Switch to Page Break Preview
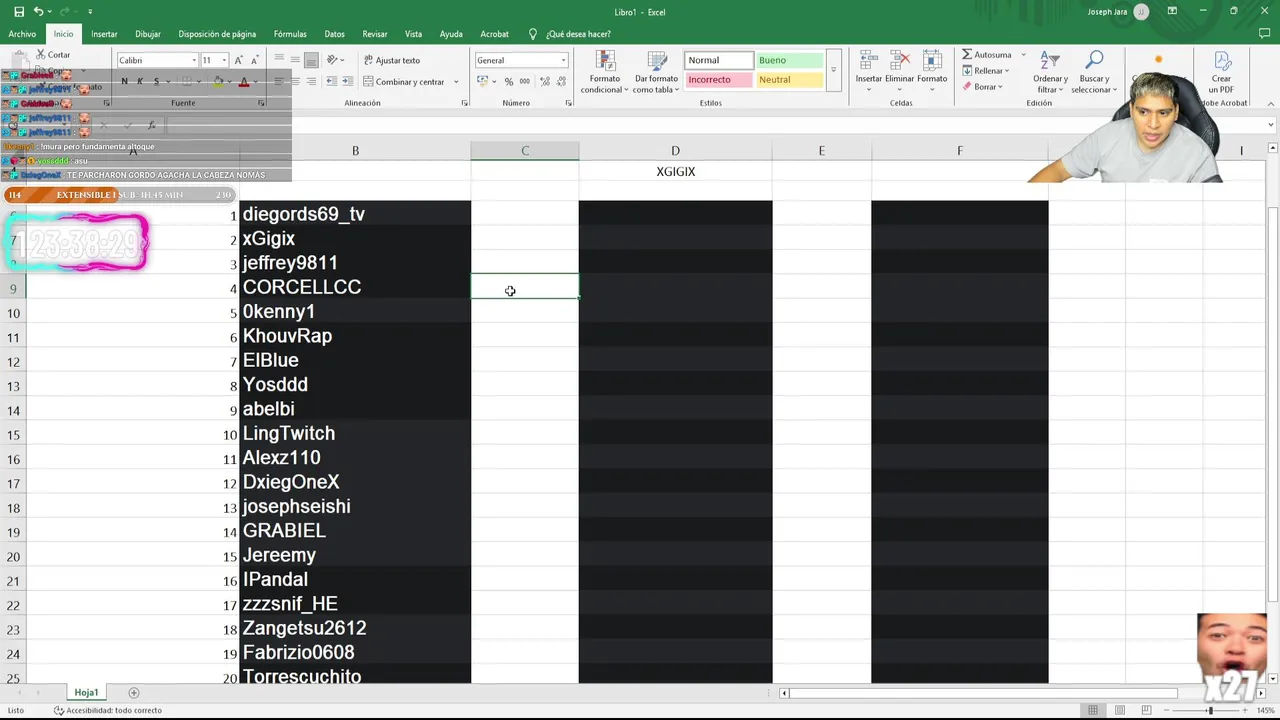 pyautogui.click(x=1146, y=710)
